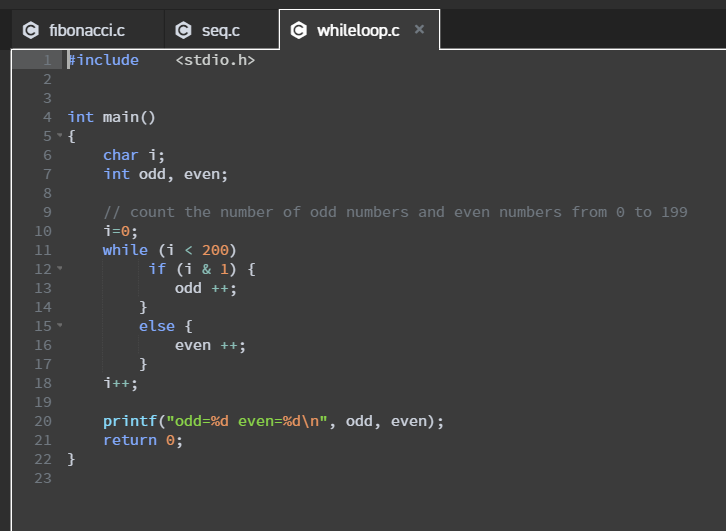Click on 'i++;' statement on line 18
The width and height of the screenshot is (726, 531).
pyautogui.click(x=120, y=383)
